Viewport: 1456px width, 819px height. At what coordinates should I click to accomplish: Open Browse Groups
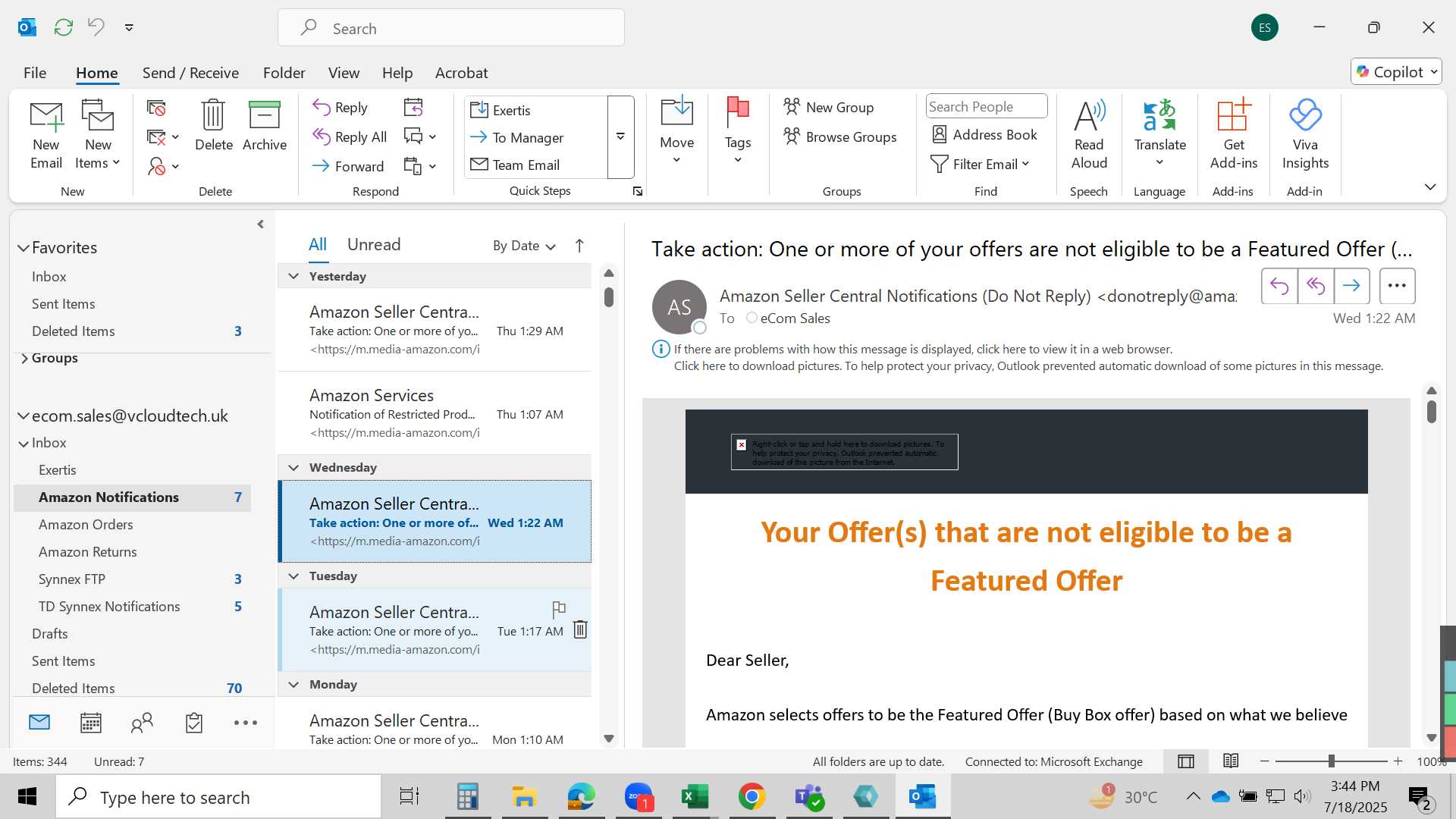point(840,136)
